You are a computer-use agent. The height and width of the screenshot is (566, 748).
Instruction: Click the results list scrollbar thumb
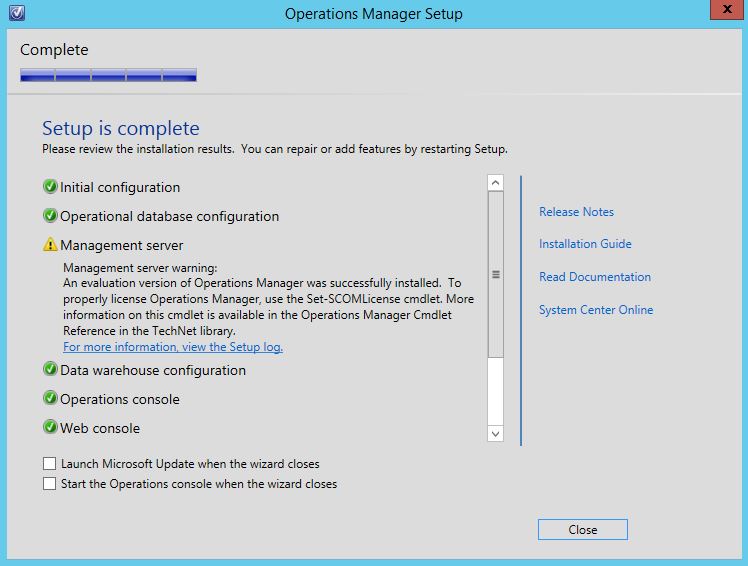(495, 275)
